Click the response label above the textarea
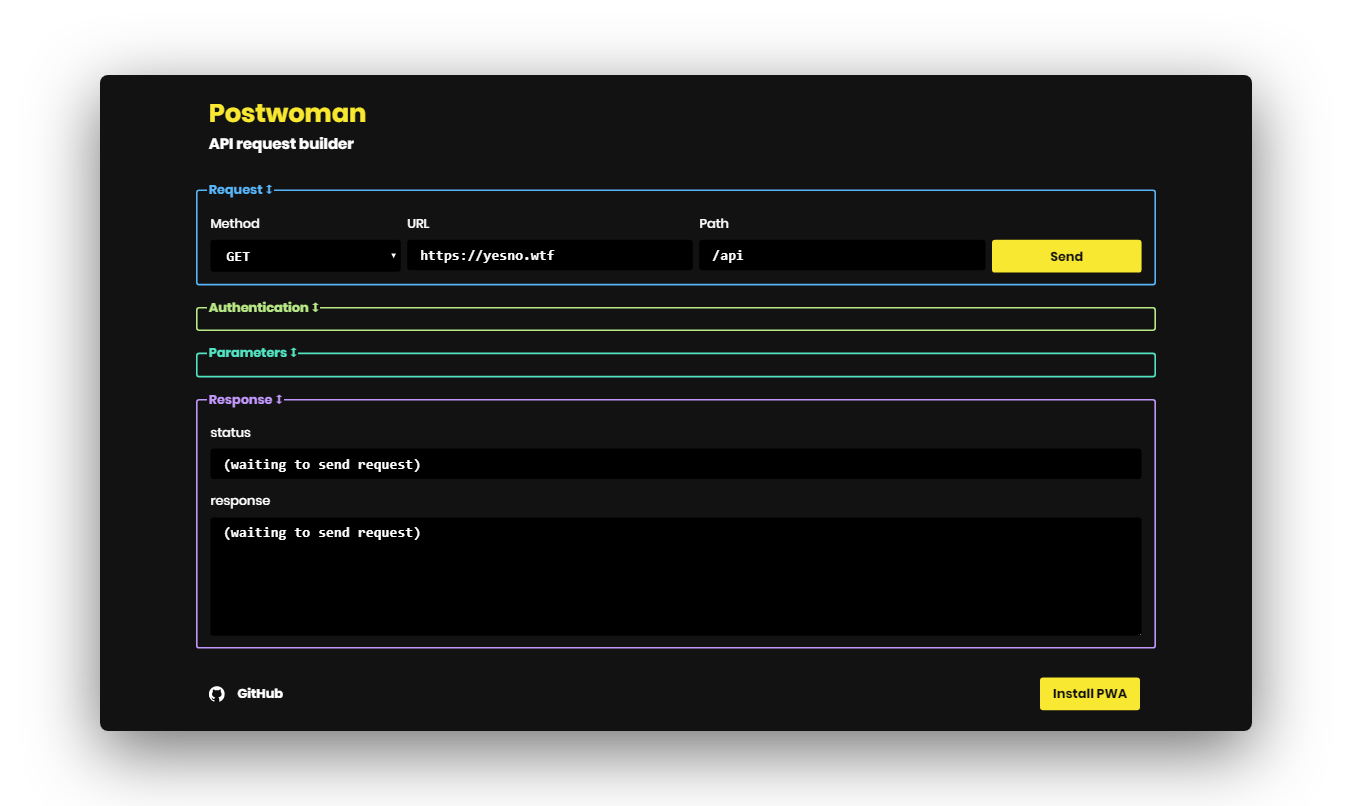Image resolution: width=1352 pixels, height=806 pixels. [x=240, y=501]
